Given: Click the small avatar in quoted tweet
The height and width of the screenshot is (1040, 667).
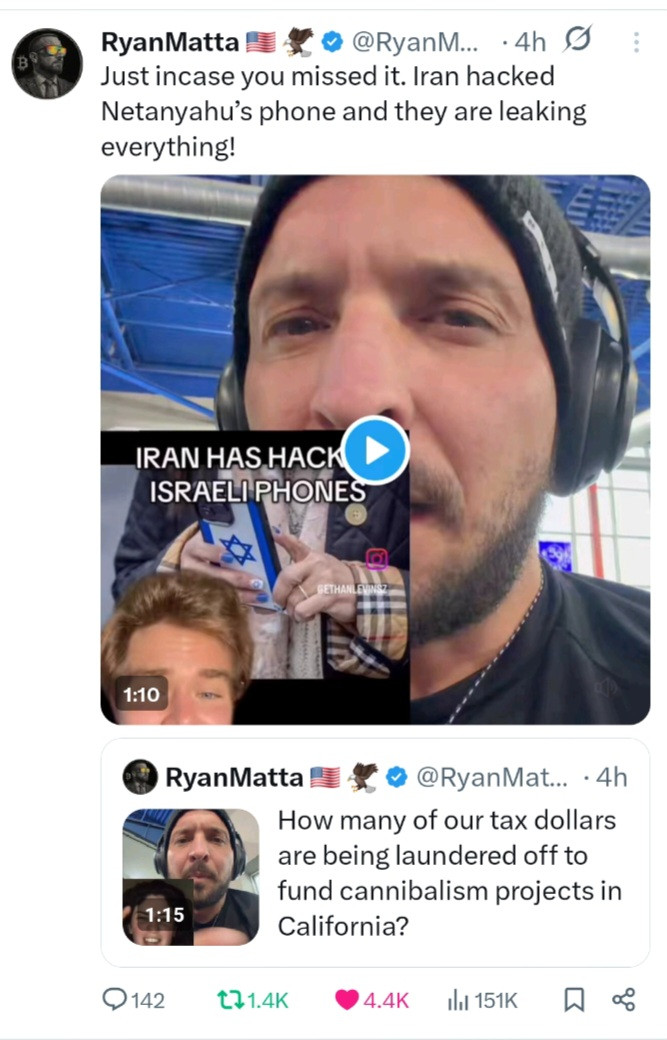Looking at the screenshot, I should coord(139,777).
